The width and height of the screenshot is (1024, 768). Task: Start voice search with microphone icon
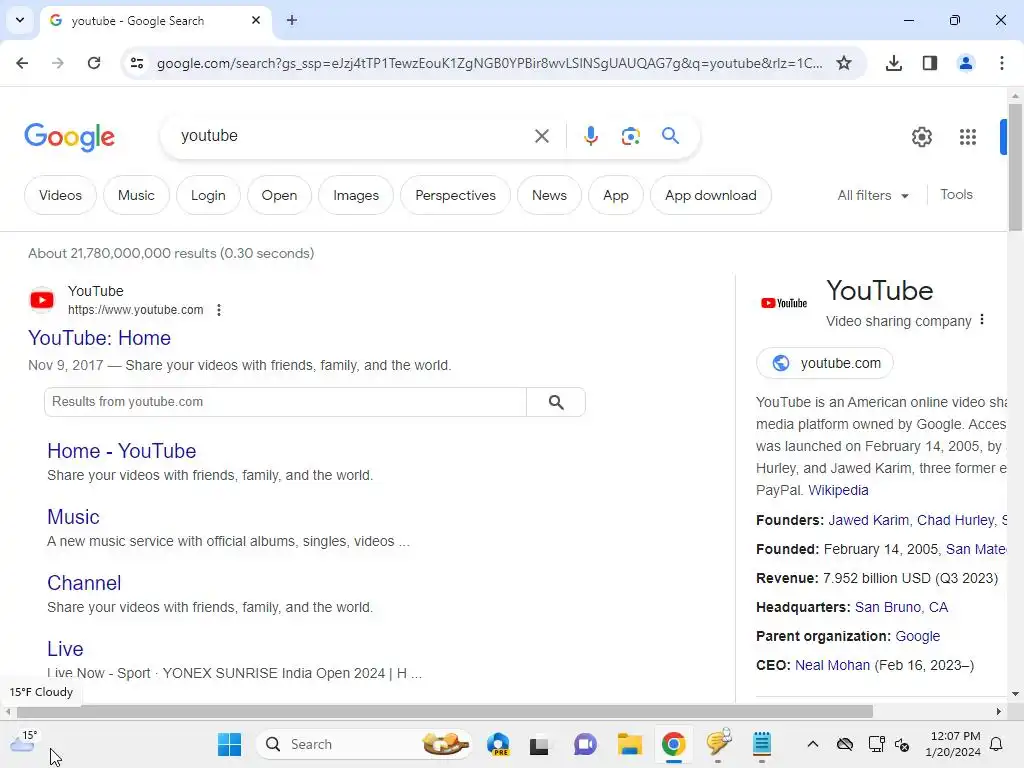coord(590,136)
